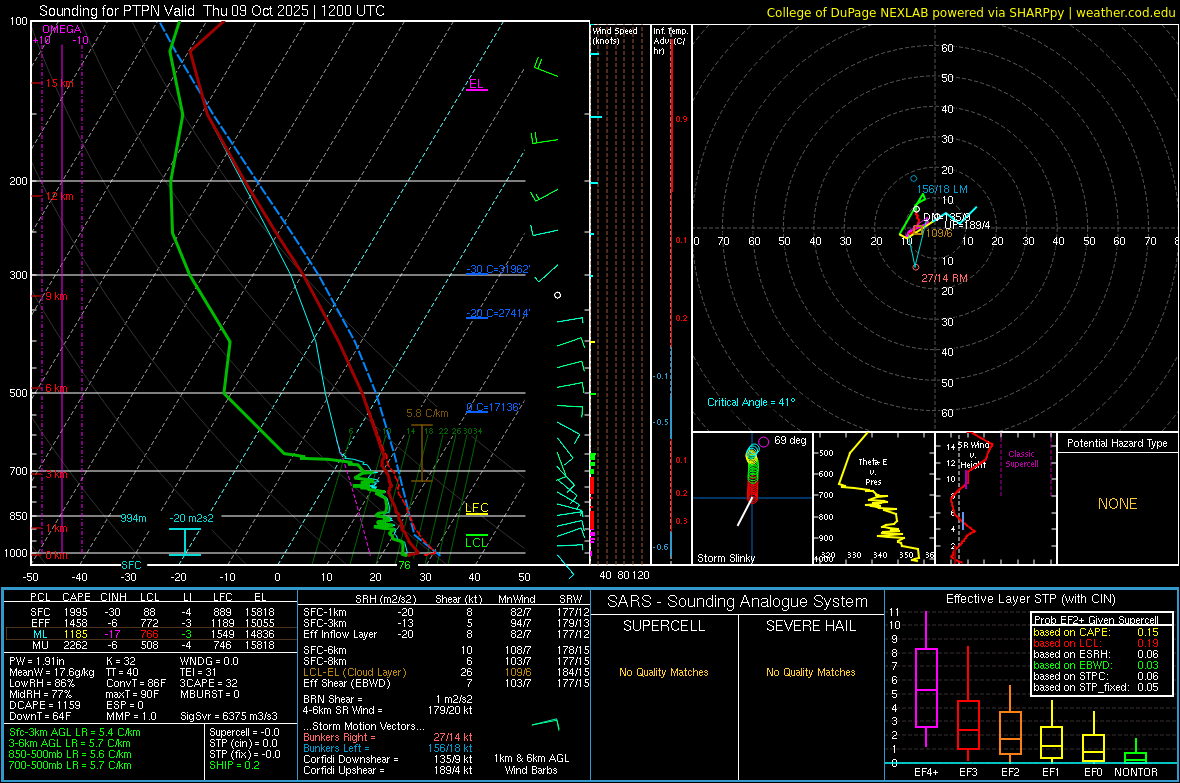Click the 'Inf. Temp. Adv.' panel header

[670, 41]
